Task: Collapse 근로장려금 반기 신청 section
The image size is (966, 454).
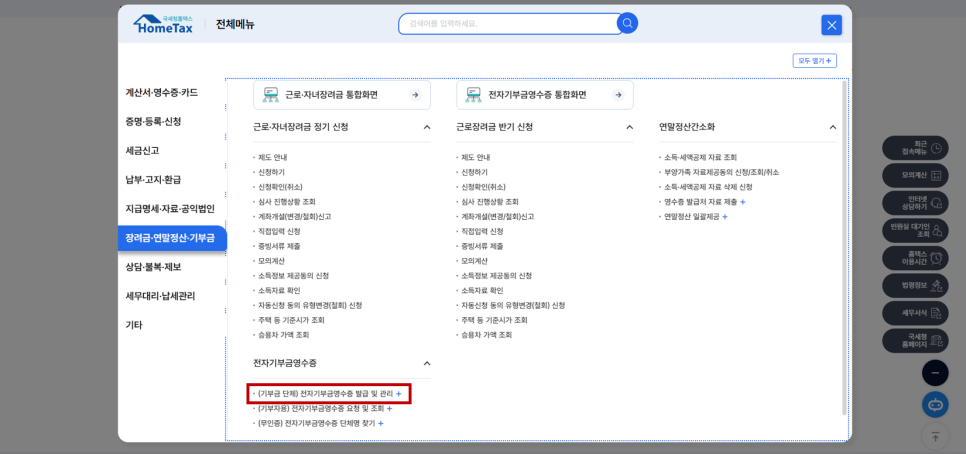Action: 630,127
